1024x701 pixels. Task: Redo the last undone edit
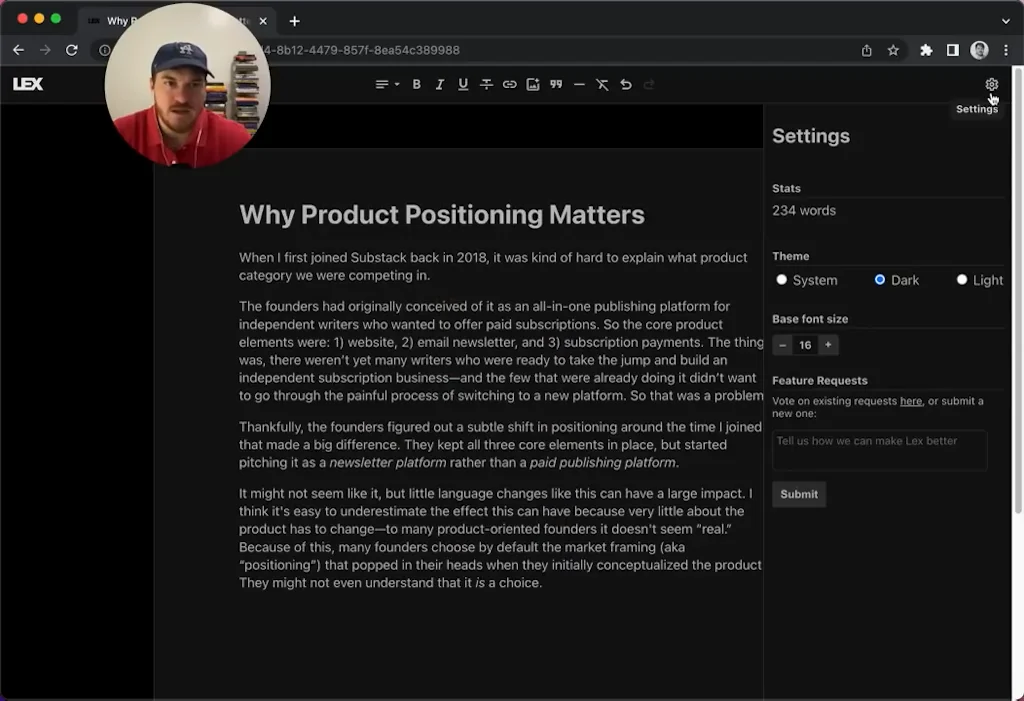coord(648,84)
